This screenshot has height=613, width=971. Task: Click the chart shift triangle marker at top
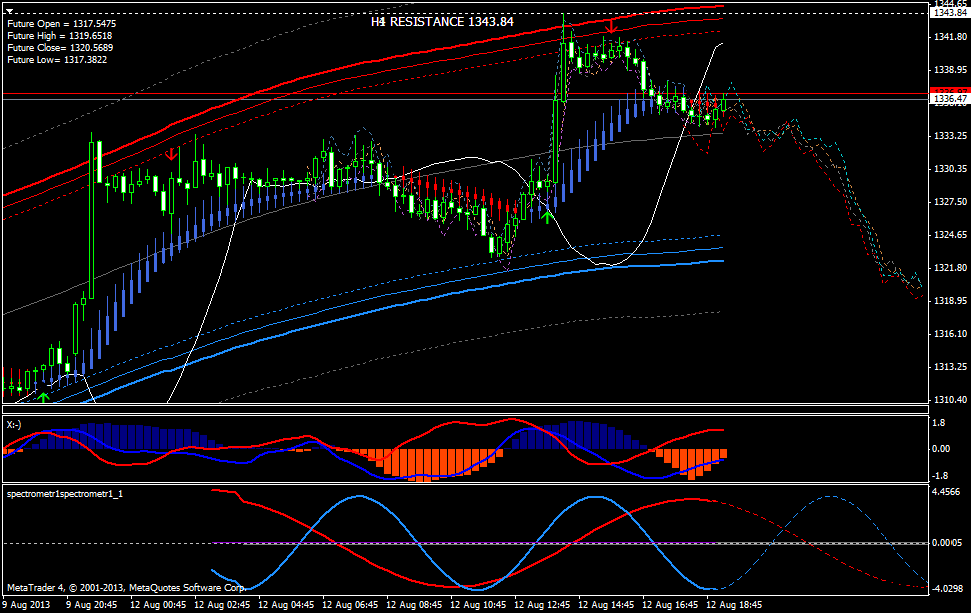coord(9,11)
